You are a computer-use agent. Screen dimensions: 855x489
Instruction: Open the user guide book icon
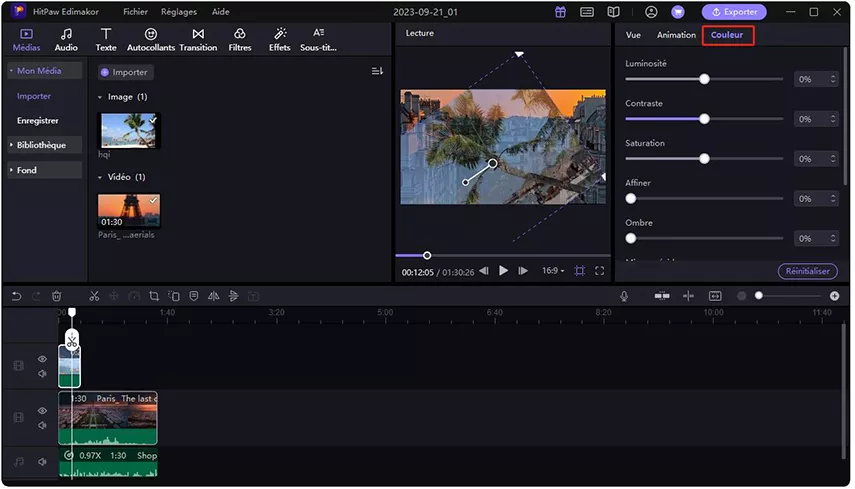pyautogui.click(x=613, y=12)
